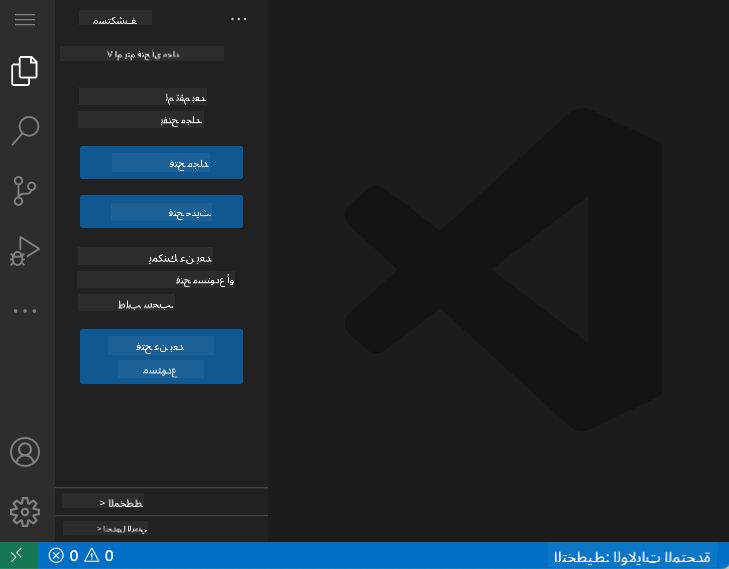Open the hamburger application menu
This screenshot has width=729, height=569.
[x=26, y=20]
